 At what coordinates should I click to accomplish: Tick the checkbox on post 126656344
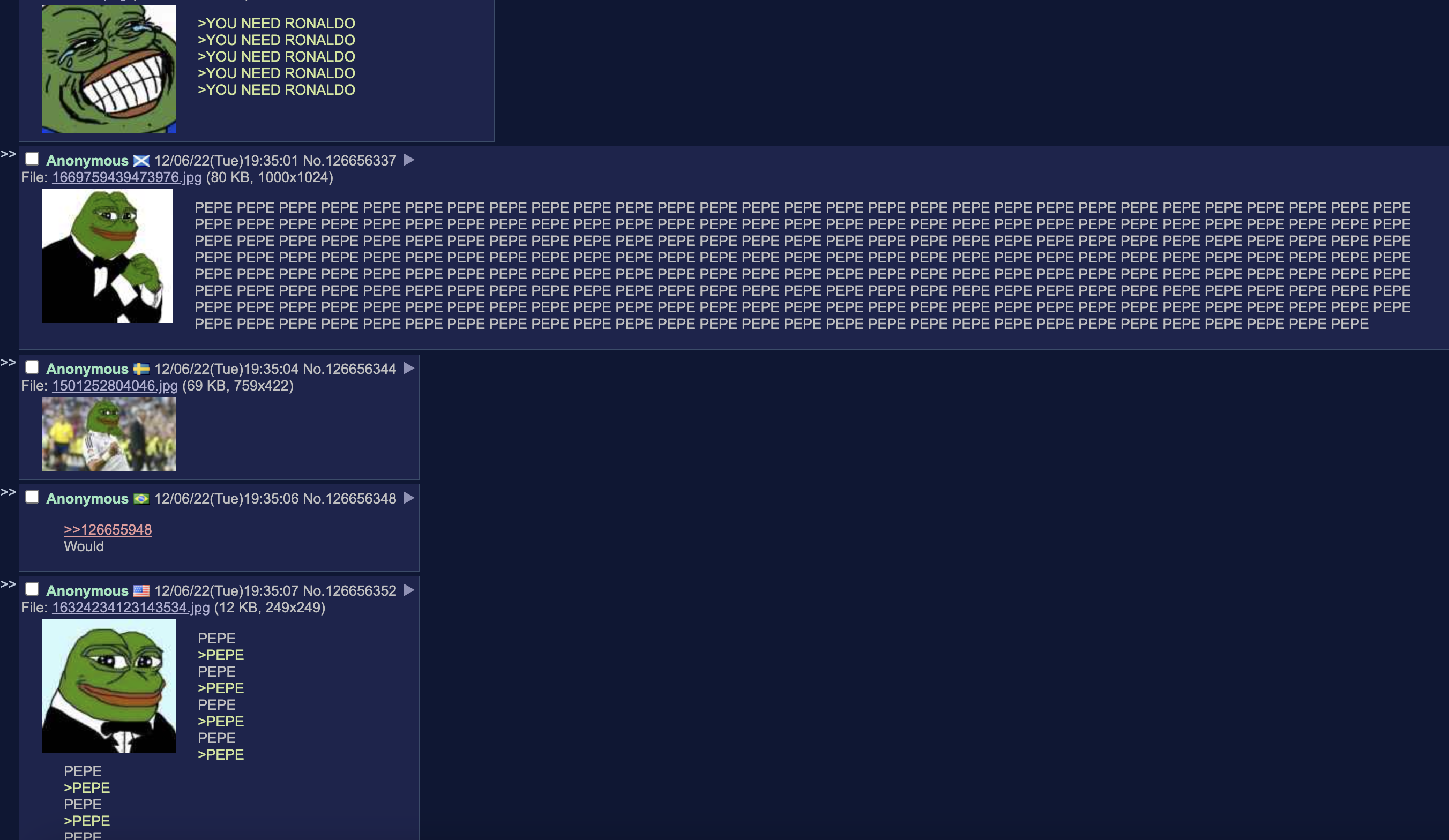click(x=32, y=367)
